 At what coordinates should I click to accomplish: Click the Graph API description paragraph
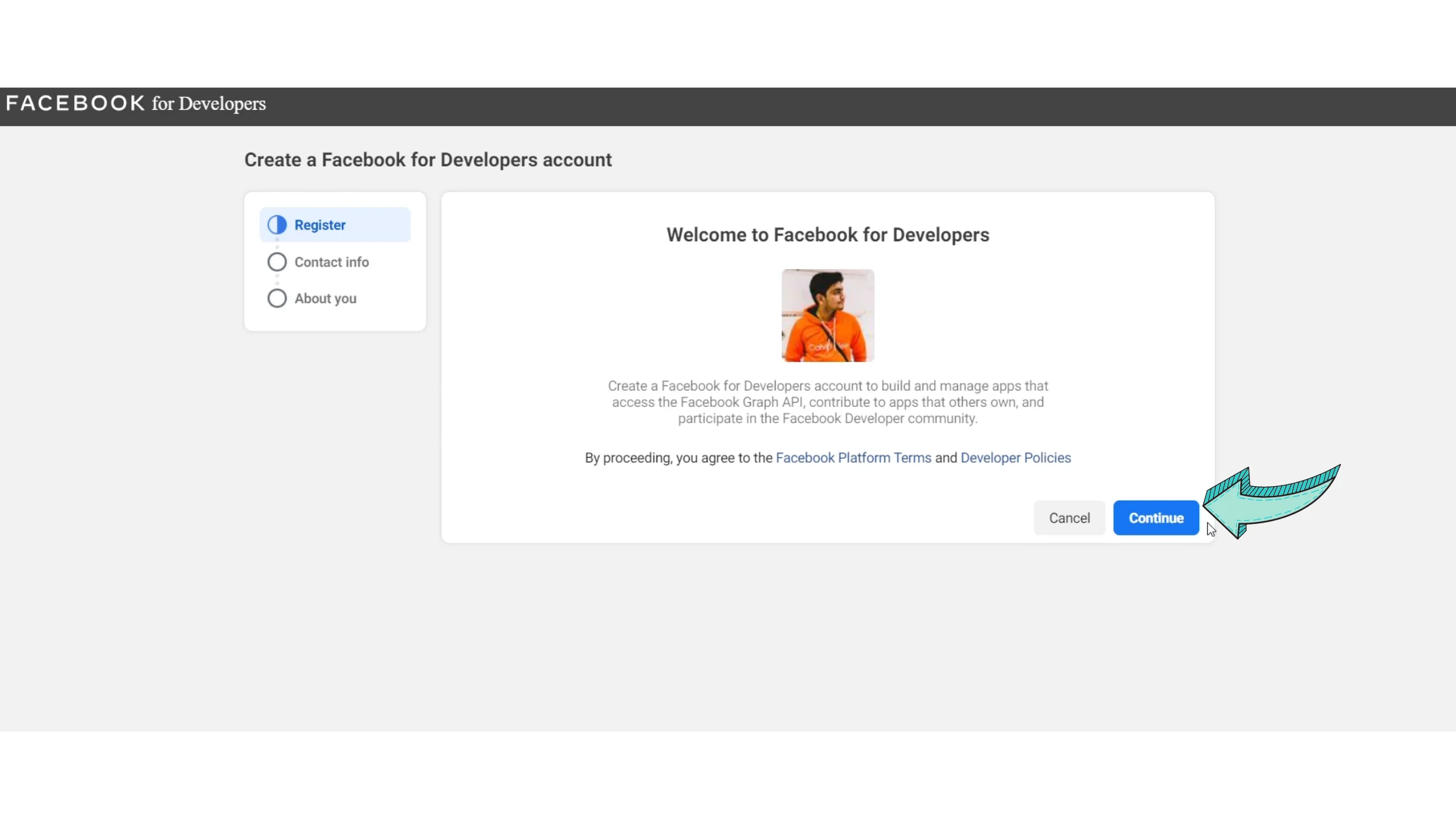pyautogui.click(x=827, y=402)
